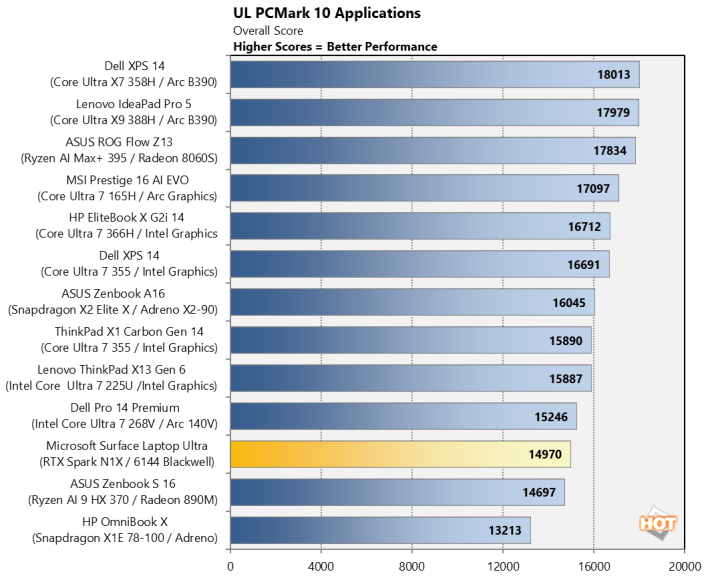This screenshot has height=576, width=708.
Task: Select the HP OmniBook X label
Action: coord(125,530)
